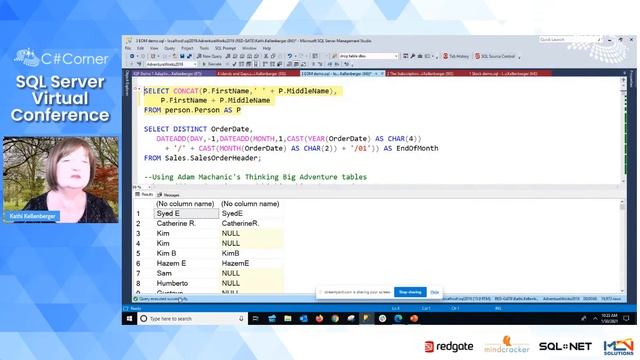Switch to the Messages tab
The width and height of the screenshot is (640, 360).
168,195
